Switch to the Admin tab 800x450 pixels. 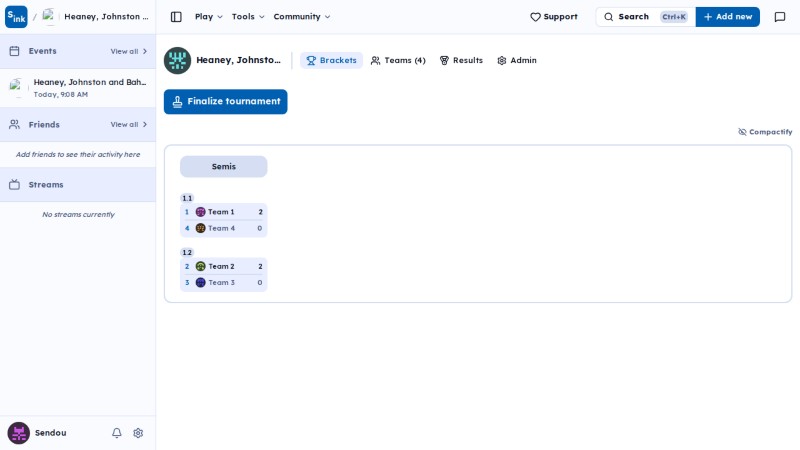point(517,60)
